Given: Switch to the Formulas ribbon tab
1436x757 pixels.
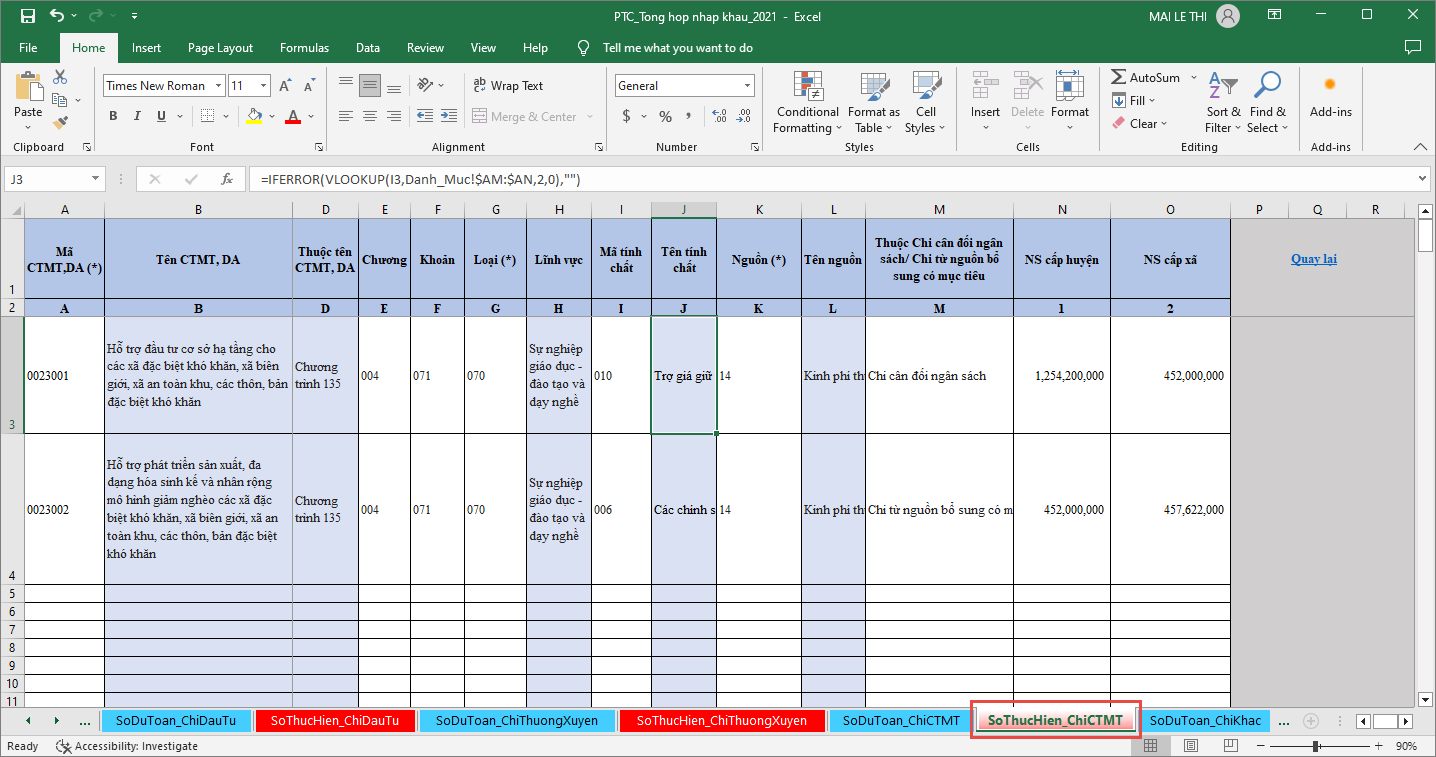Looking at the screenshot, I should [x=304, y=48].
